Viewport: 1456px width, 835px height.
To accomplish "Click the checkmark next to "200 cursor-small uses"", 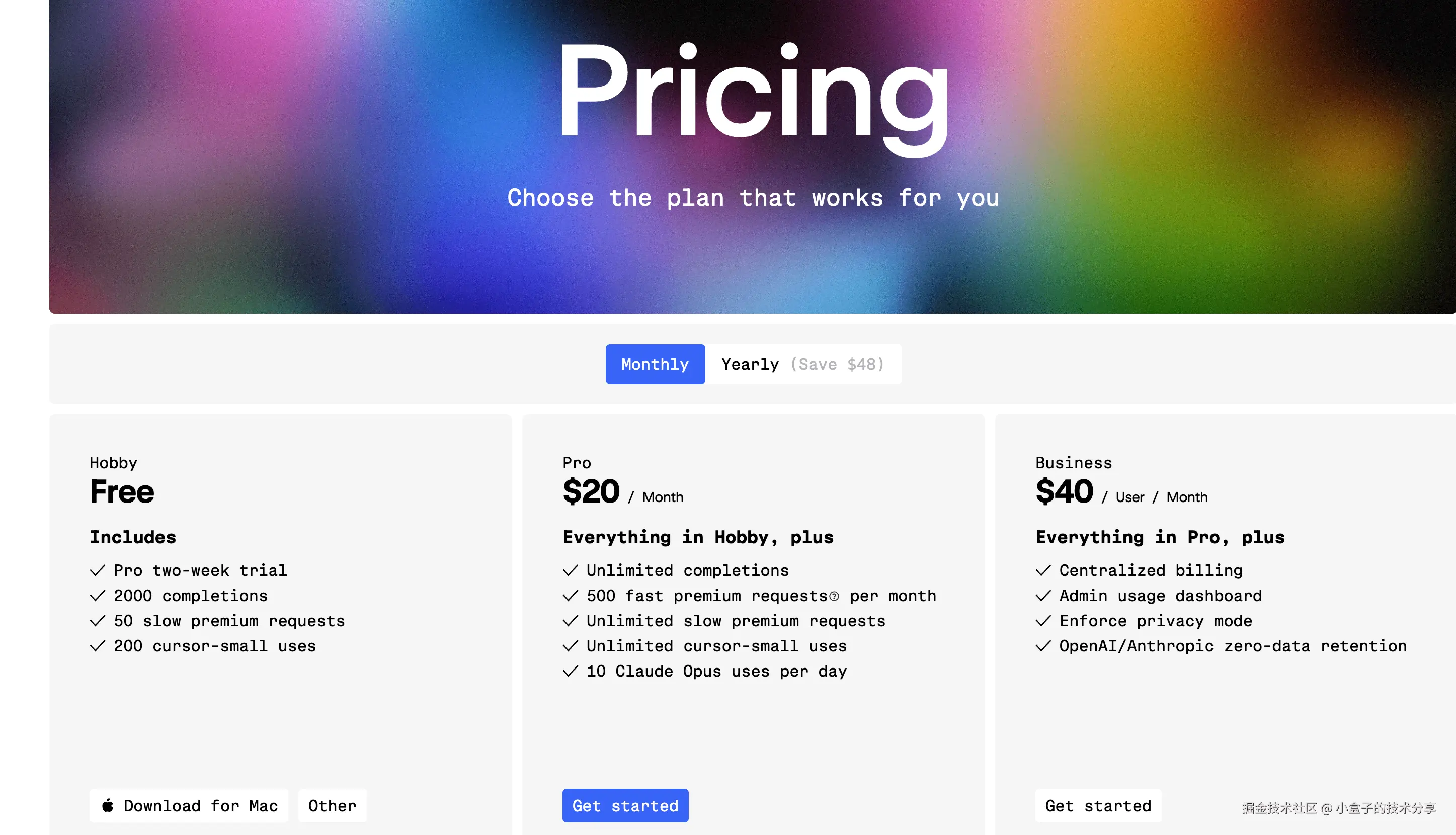I will pos(98,646).
